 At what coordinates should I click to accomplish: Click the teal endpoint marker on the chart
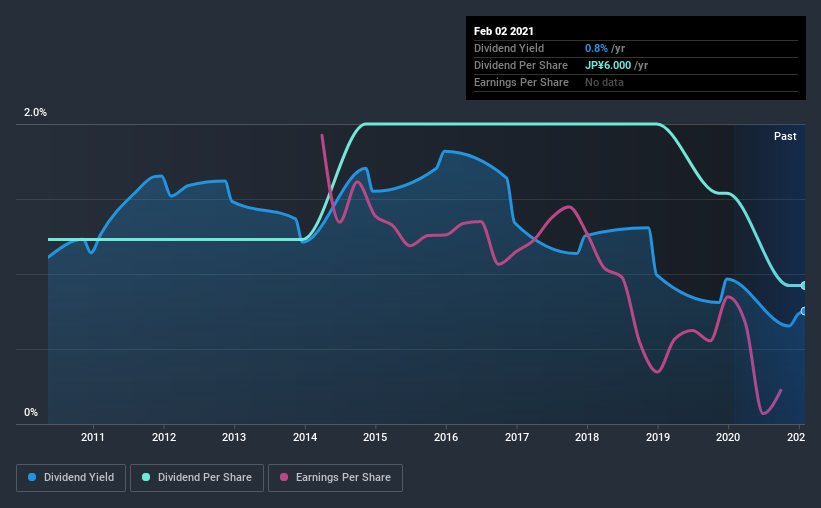(803, 285)
